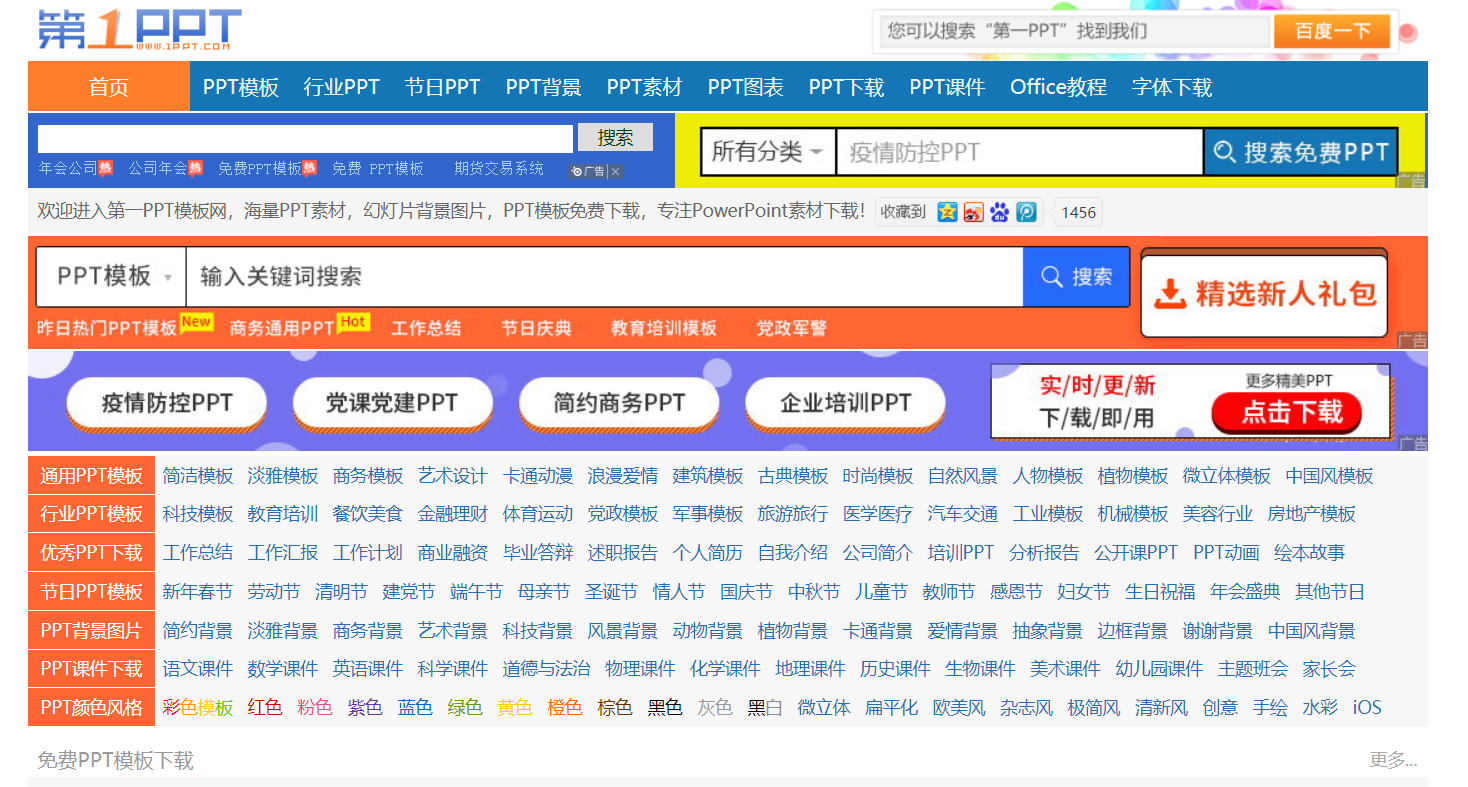Open the 科技模板 link
1468x787 pixels.
(x=198, y=514)
